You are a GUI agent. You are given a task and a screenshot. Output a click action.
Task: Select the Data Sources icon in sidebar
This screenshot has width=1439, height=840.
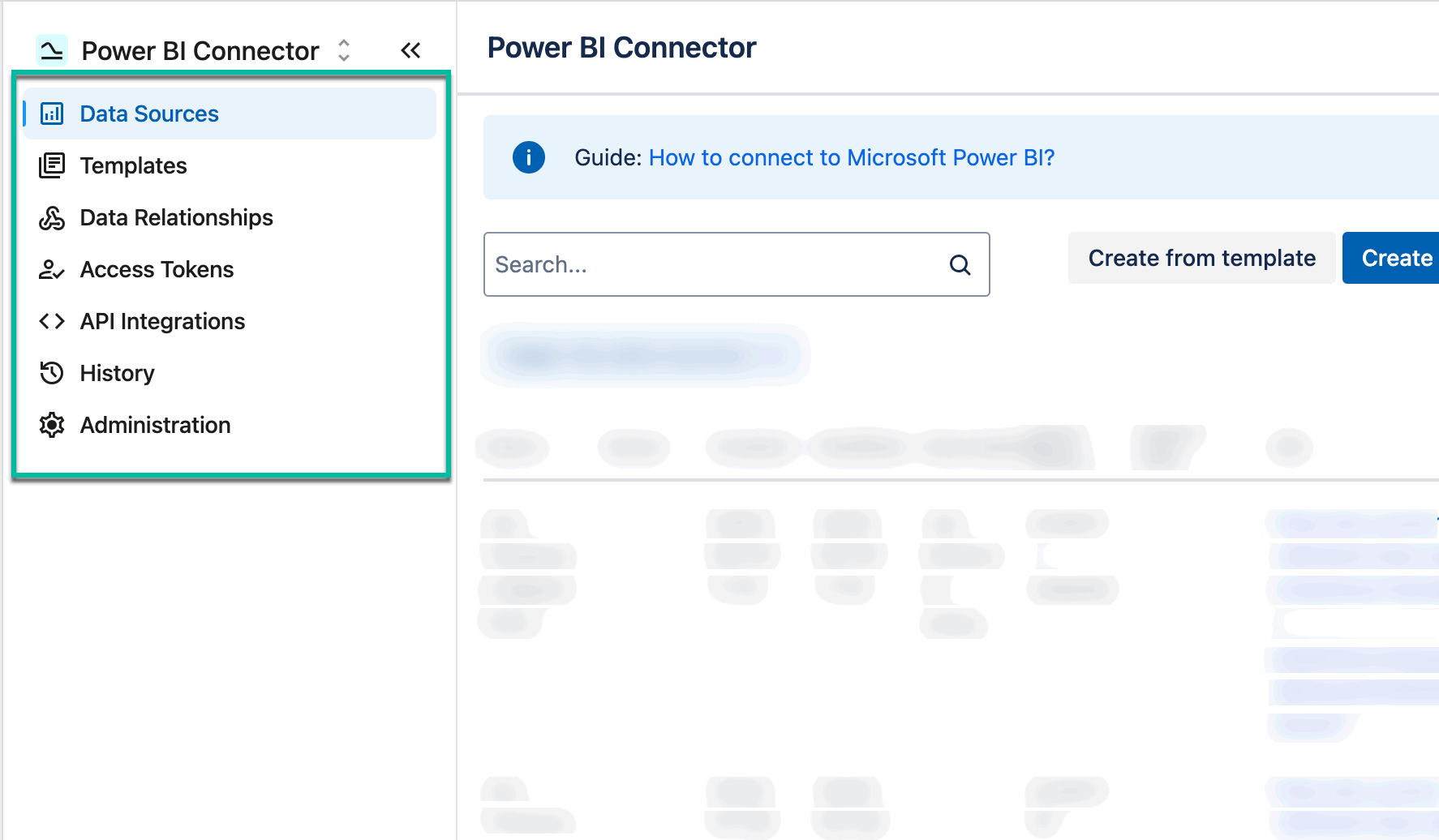51,114
